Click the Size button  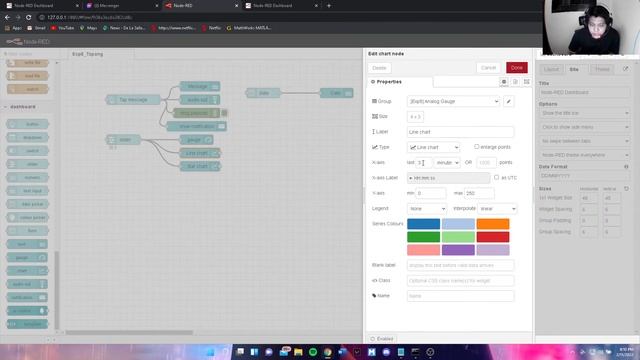pos(415,117)
